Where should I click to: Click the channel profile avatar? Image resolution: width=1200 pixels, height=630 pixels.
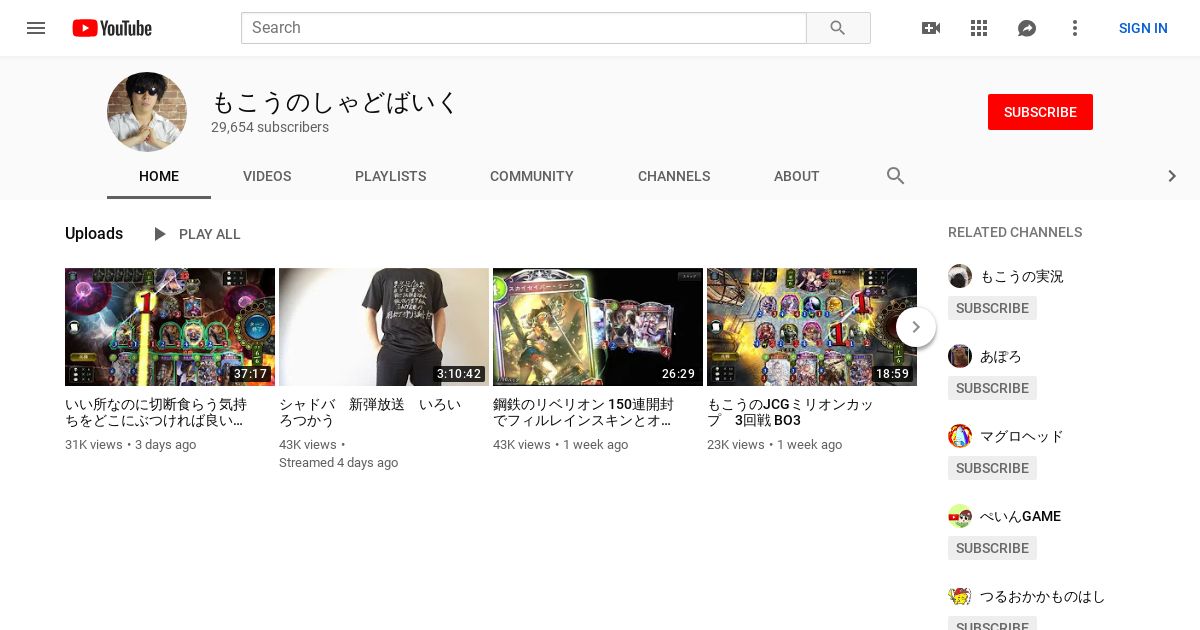tap(147, 112)
